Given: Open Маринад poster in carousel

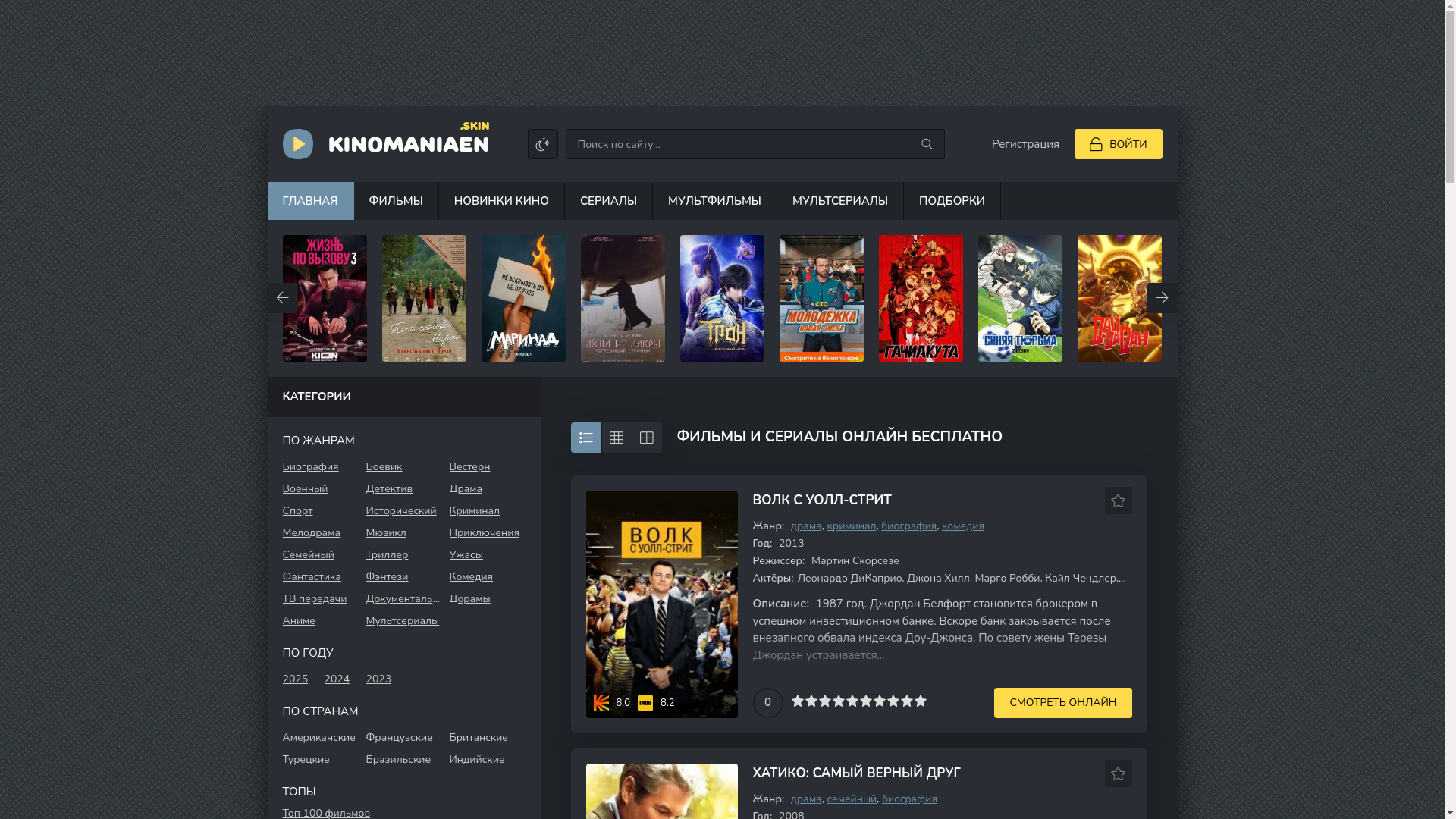Looking at the screenshot, I should [523, 298].
